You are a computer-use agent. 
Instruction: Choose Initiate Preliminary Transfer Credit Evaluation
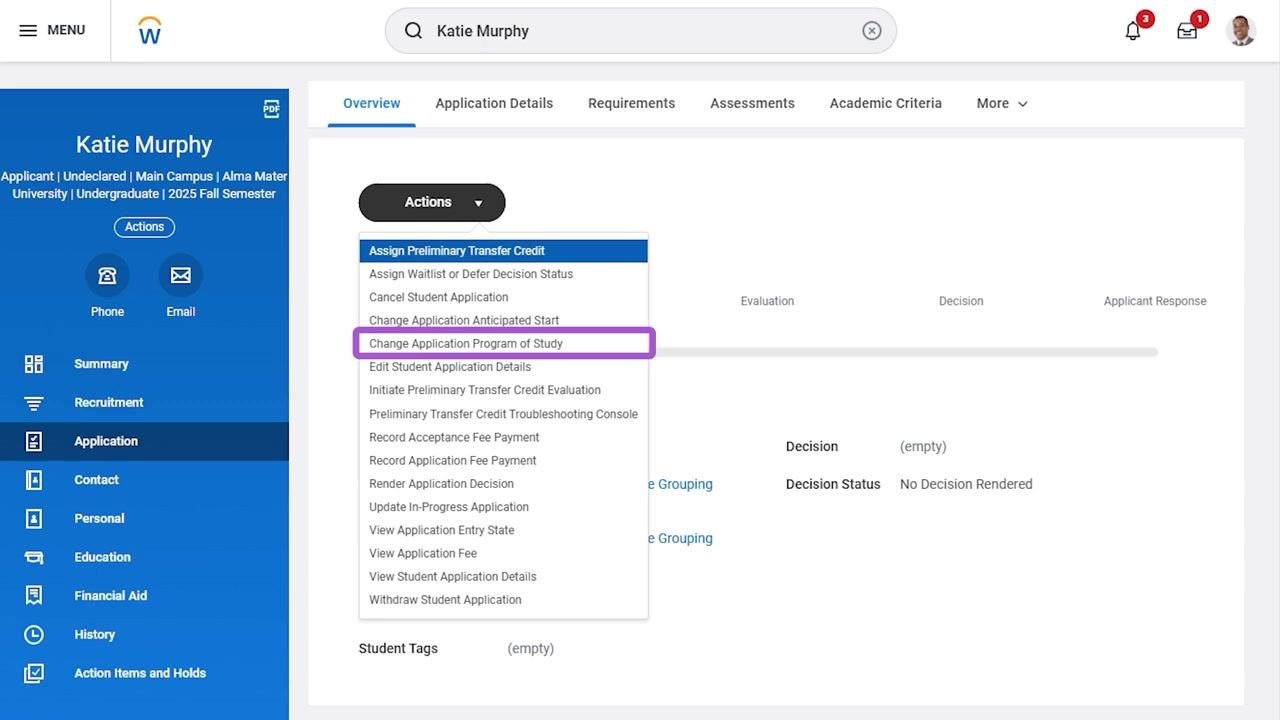tap(504, 390)
